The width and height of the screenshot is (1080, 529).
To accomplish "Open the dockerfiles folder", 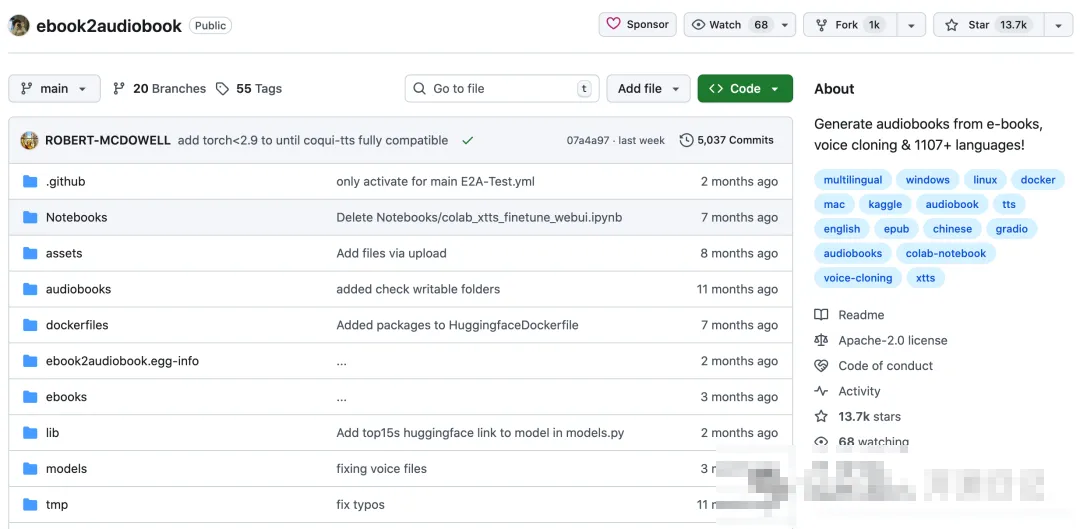I will tap(77, 325).
